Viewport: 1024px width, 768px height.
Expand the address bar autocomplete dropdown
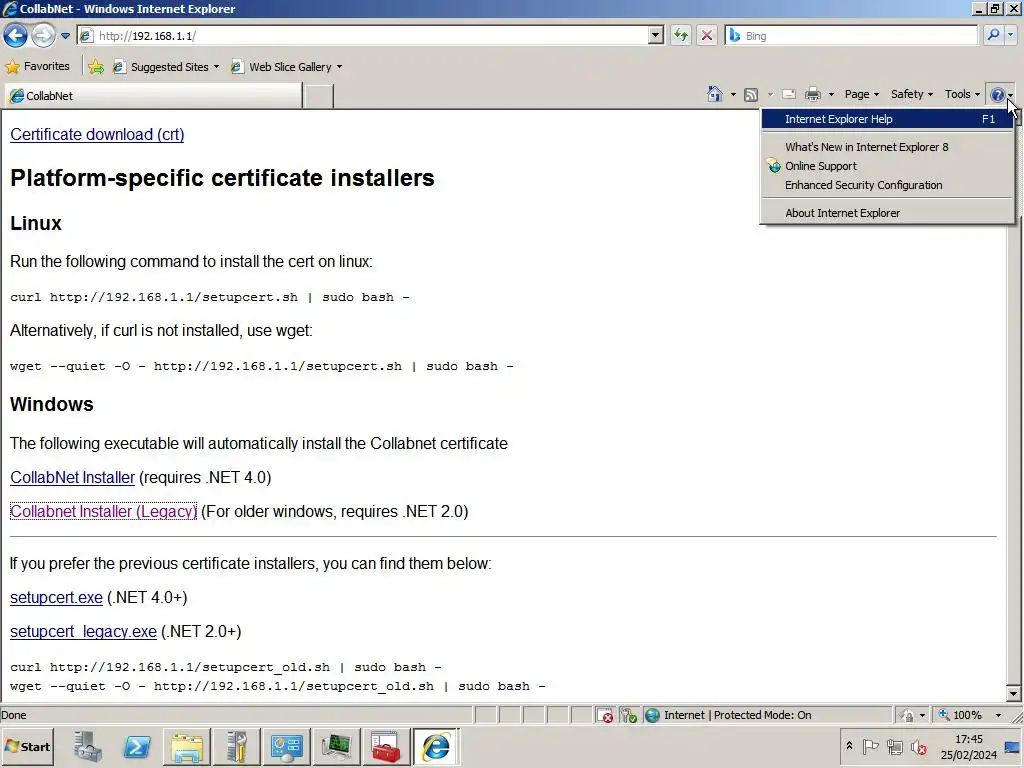[656, 36]
